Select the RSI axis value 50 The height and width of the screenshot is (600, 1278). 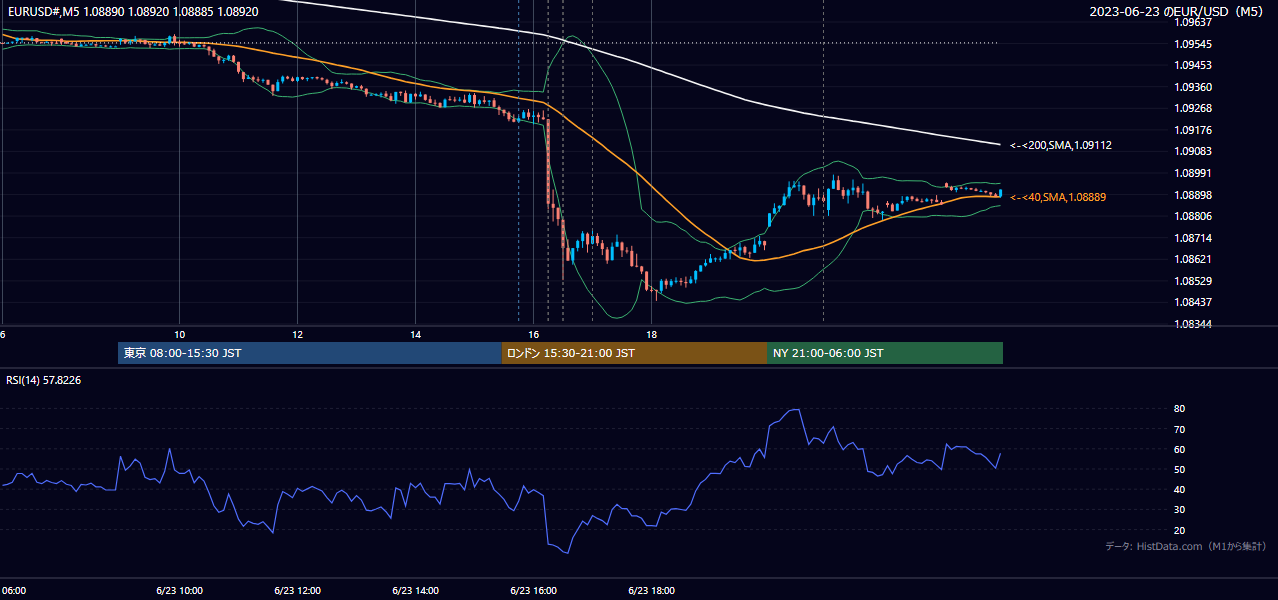point(1180,469)
